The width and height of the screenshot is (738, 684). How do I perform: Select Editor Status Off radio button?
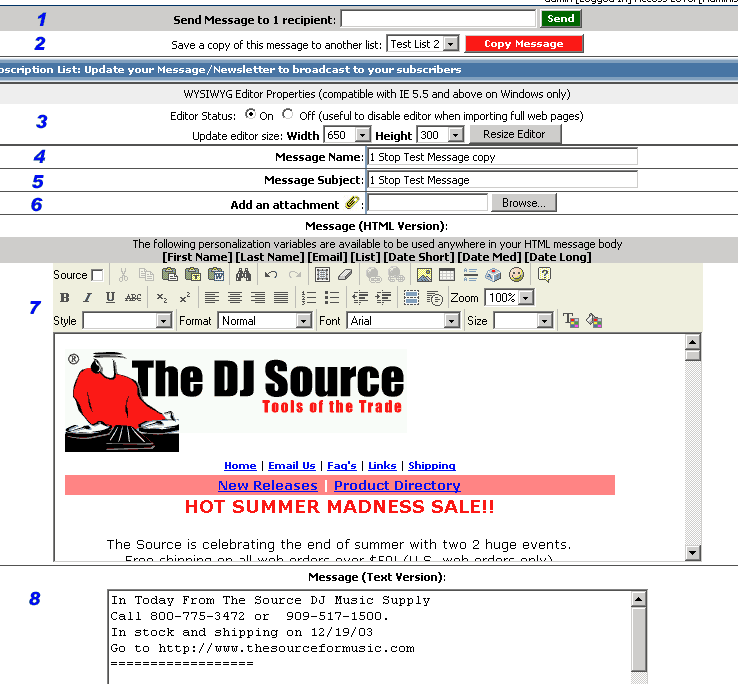tap(287, 114)
